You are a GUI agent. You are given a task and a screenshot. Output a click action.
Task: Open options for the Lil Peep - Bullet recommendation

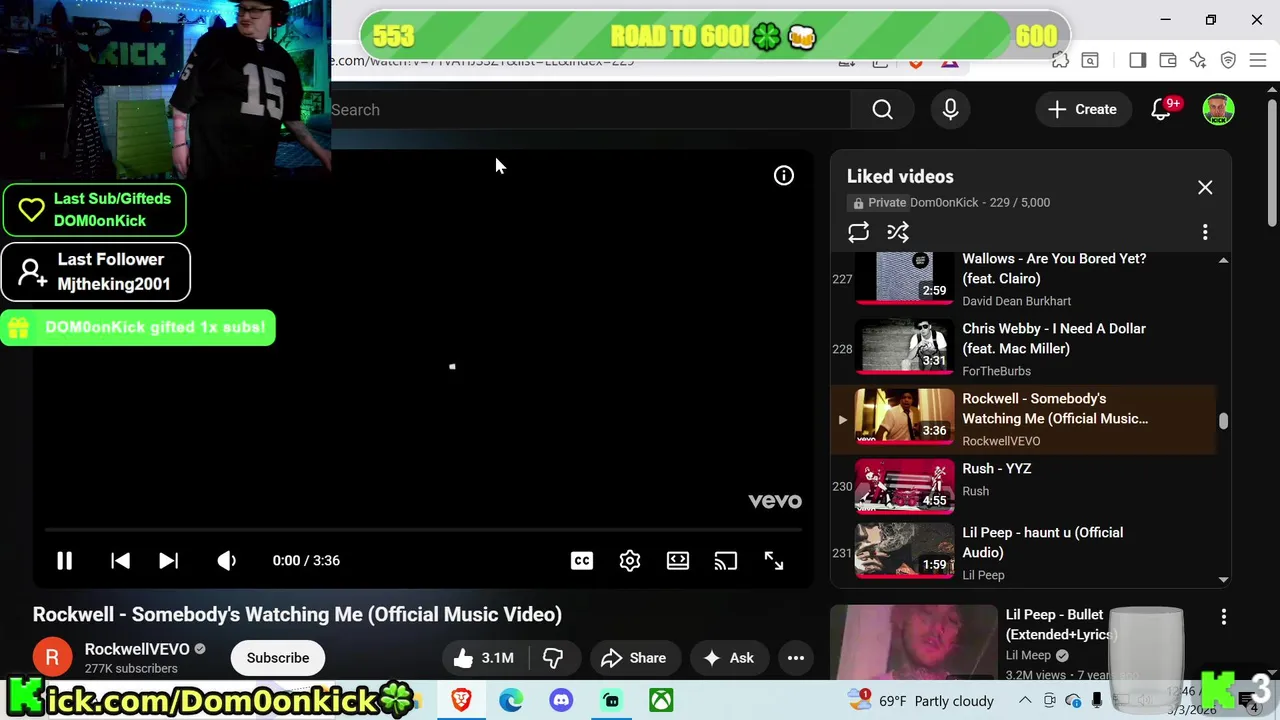tap(1223, 617)
